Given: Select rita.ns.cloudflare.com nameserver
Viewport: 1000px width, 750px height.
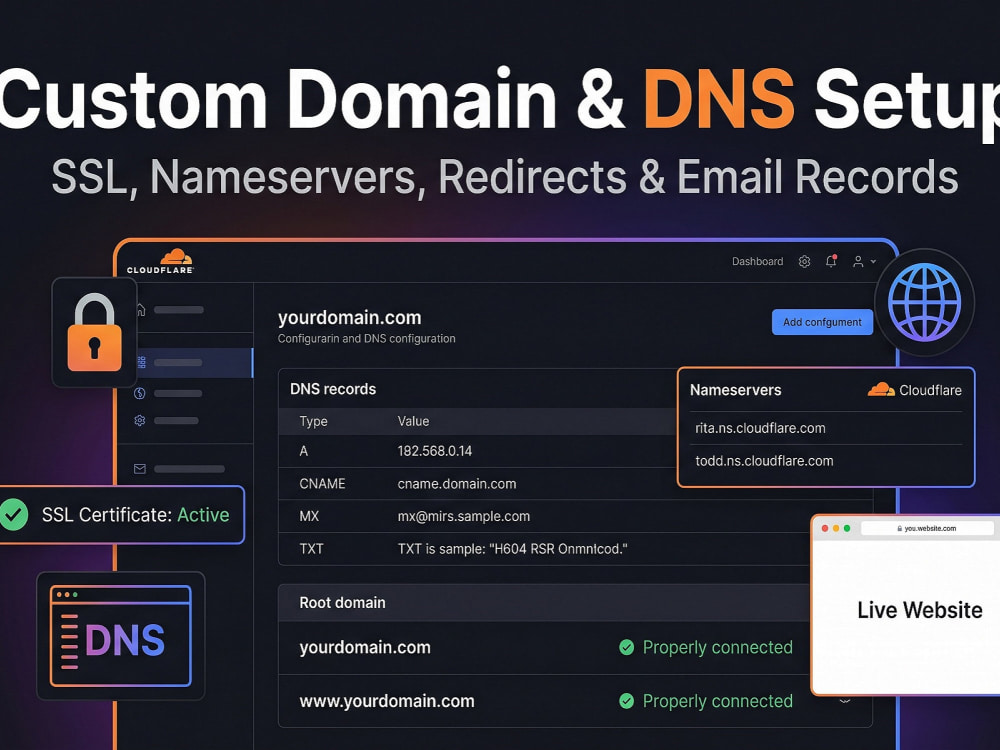Looking at the screenshot, I should [760, 428].
